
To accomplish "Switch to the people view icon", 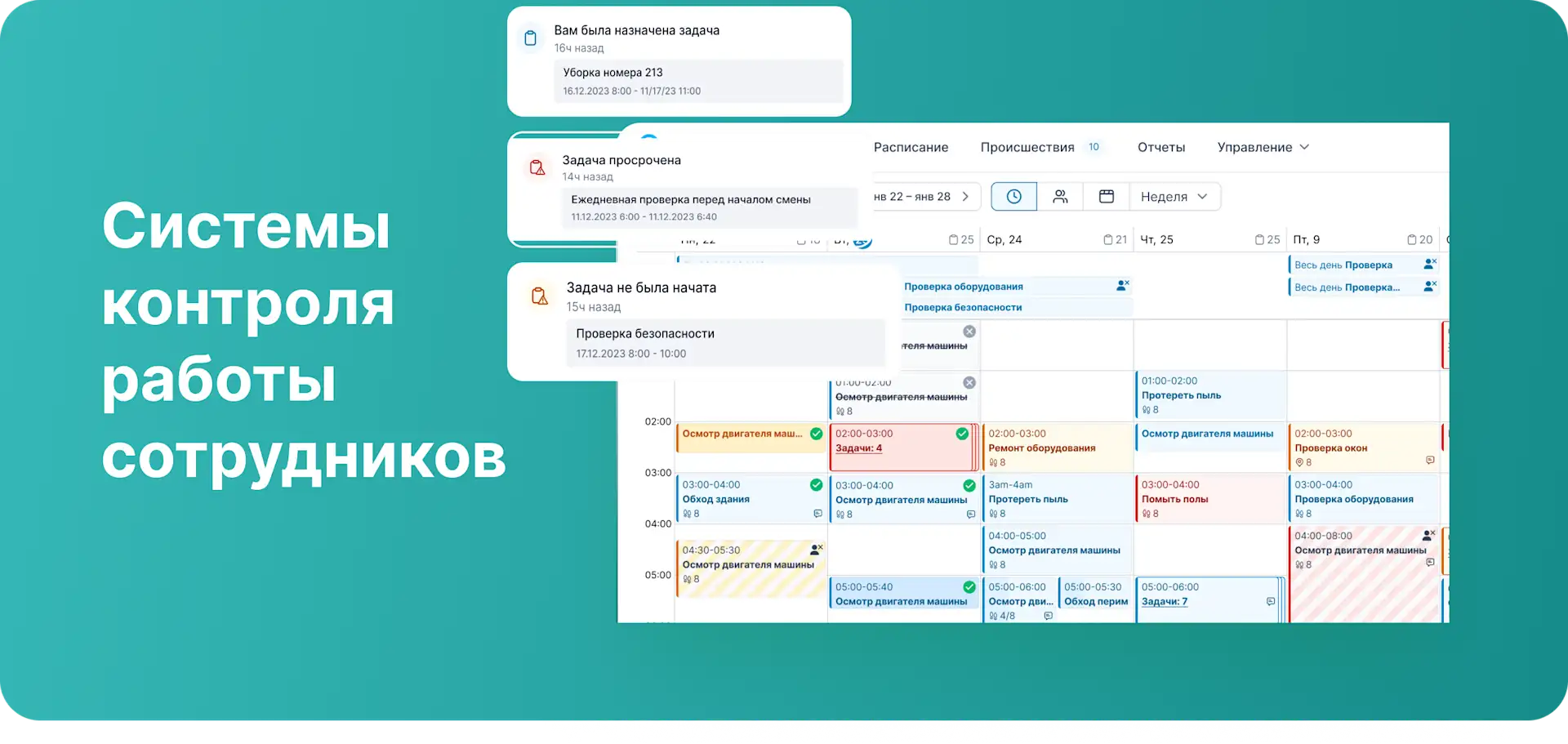I will [1059, 196].
